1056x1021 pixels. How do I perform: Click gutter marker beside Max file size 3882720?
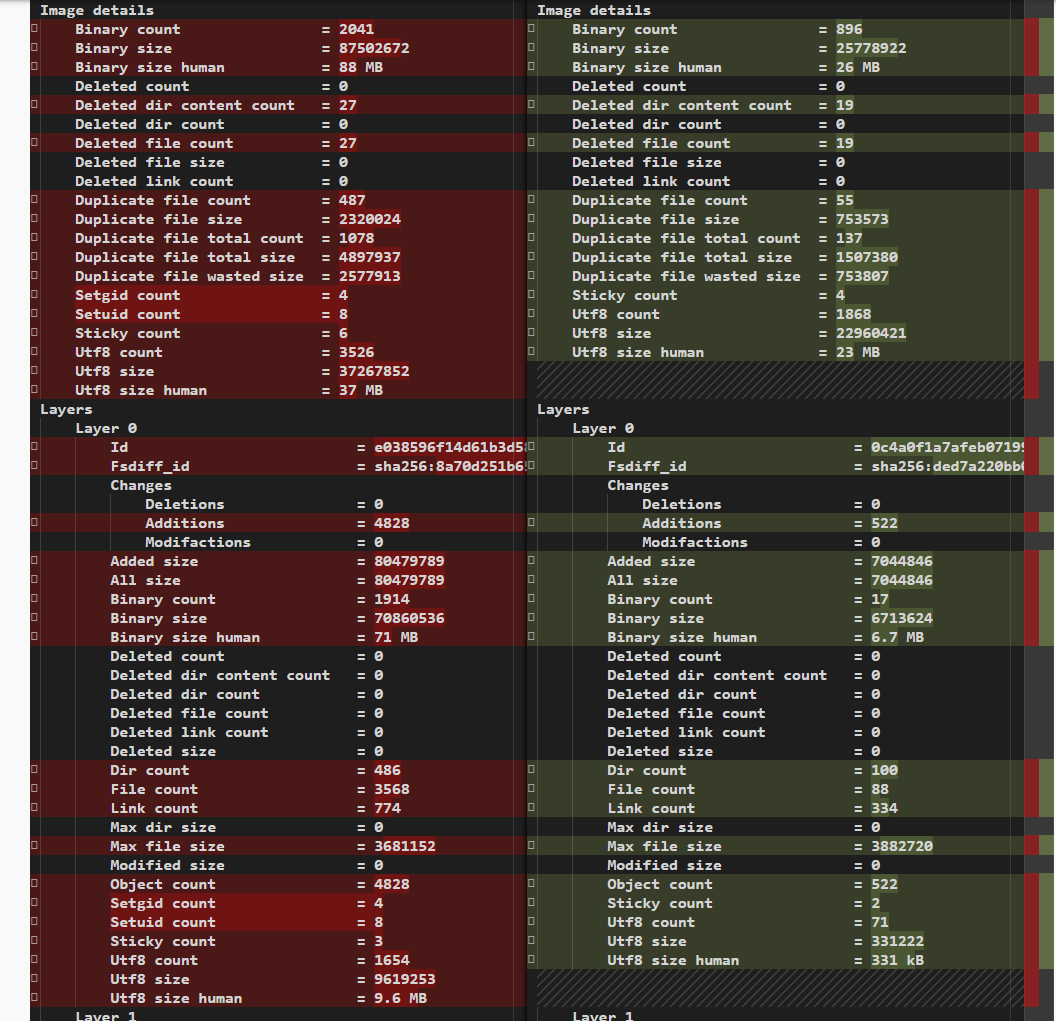pos(531,845)
